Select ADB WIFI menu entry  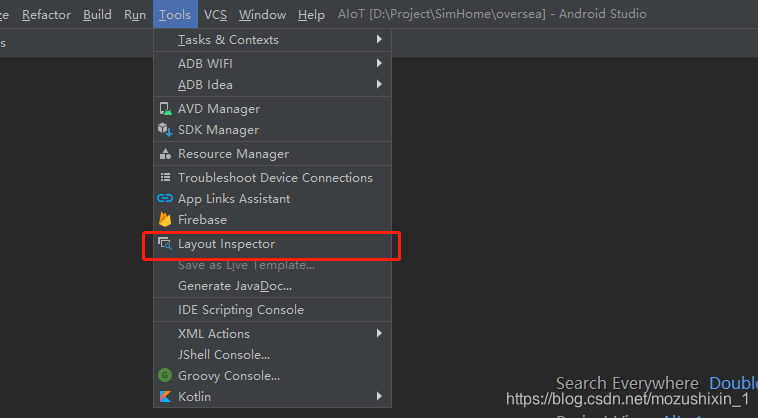coord(272,63)
